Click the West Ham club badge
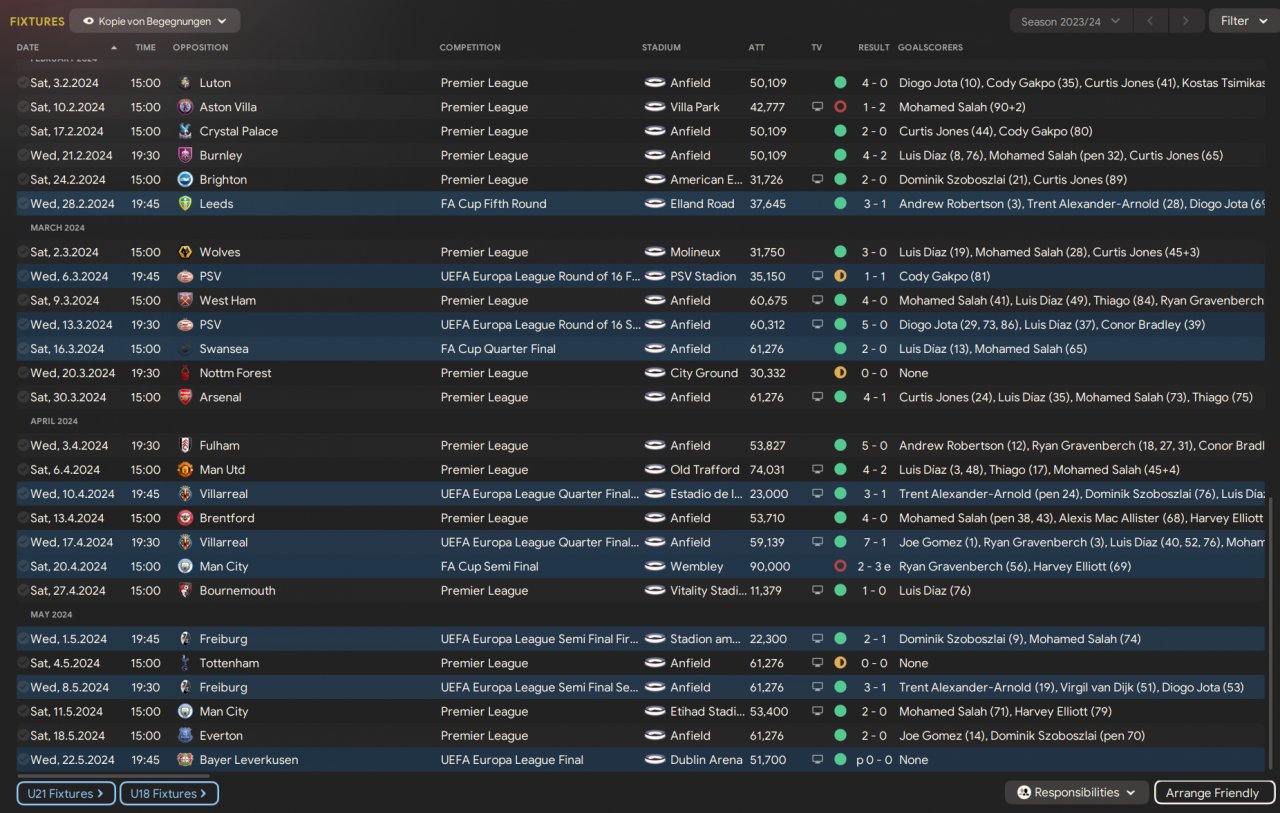 [184, 300]
